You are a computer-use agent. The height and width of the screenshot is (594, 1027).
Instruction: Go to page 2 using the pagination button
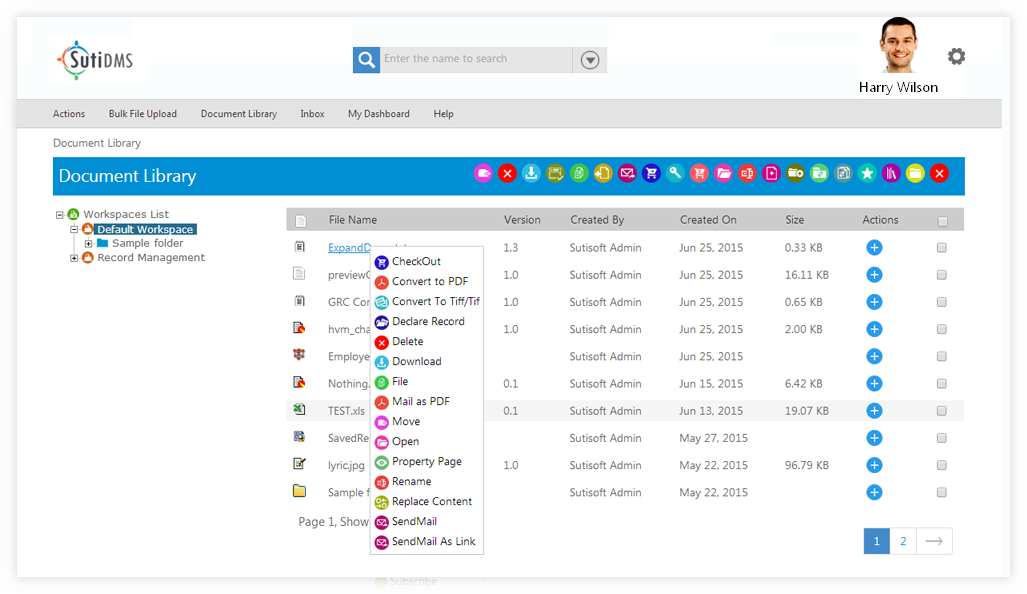[x=903, y=540]
